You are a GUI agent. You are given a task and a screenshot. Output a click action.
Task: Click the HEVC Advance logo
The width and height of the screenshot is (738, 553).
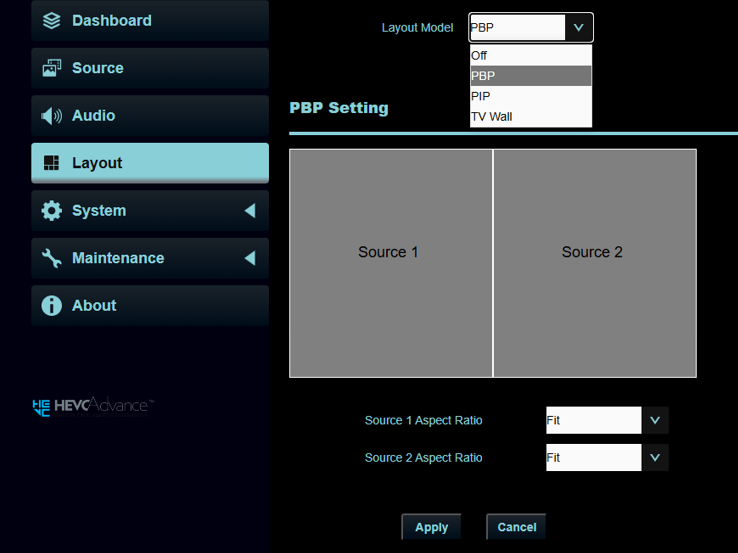click(92, 405)
